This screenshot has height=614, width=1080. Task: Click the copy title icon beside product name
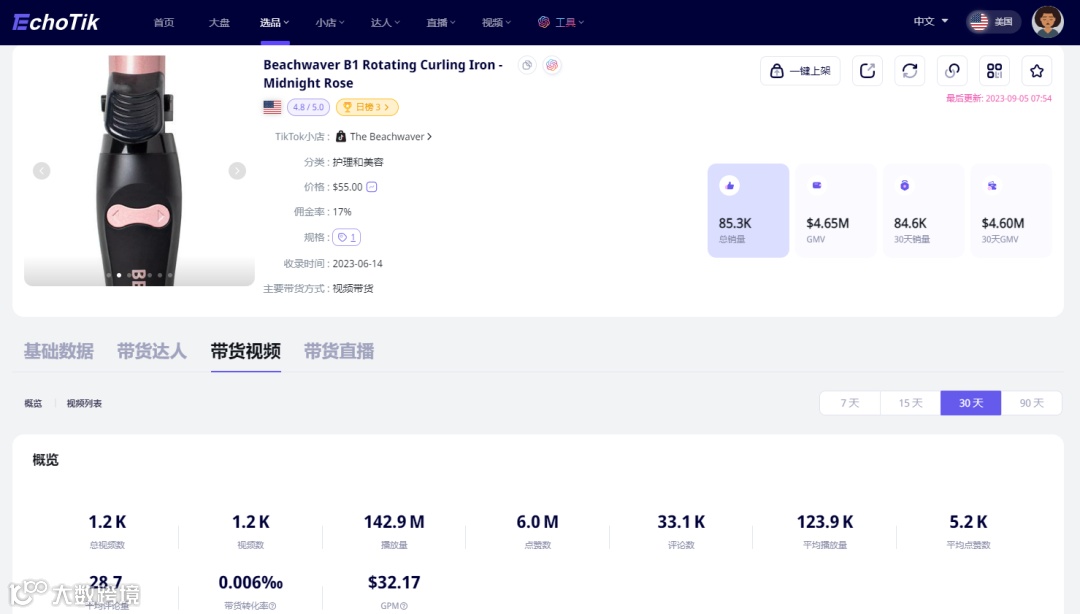point(527,65)
